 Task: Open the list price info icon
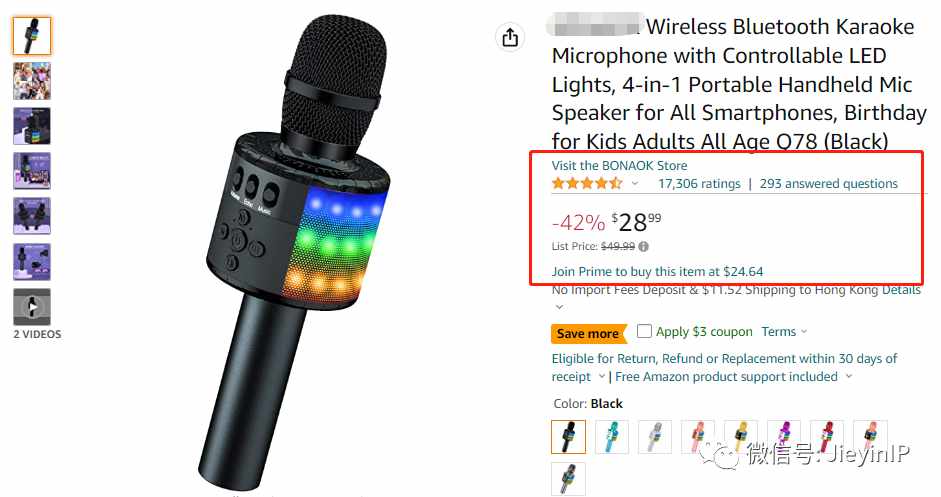[x=643, y=247]
